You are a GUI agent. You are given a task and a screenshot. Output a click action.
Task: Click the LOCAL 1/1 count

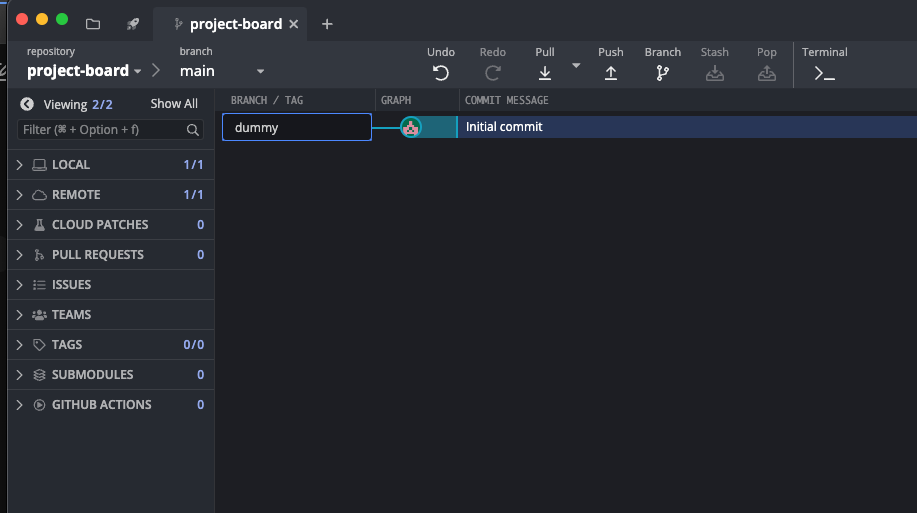(x=193, y=165)
